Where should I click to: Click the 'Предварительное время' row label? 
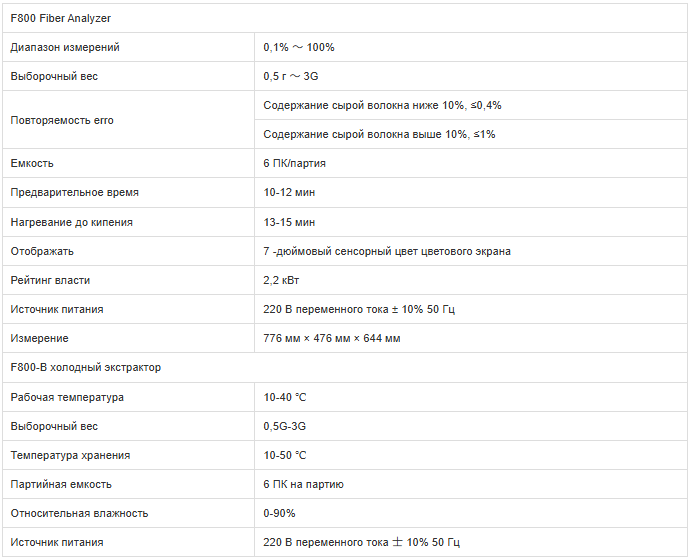[75, 192]
